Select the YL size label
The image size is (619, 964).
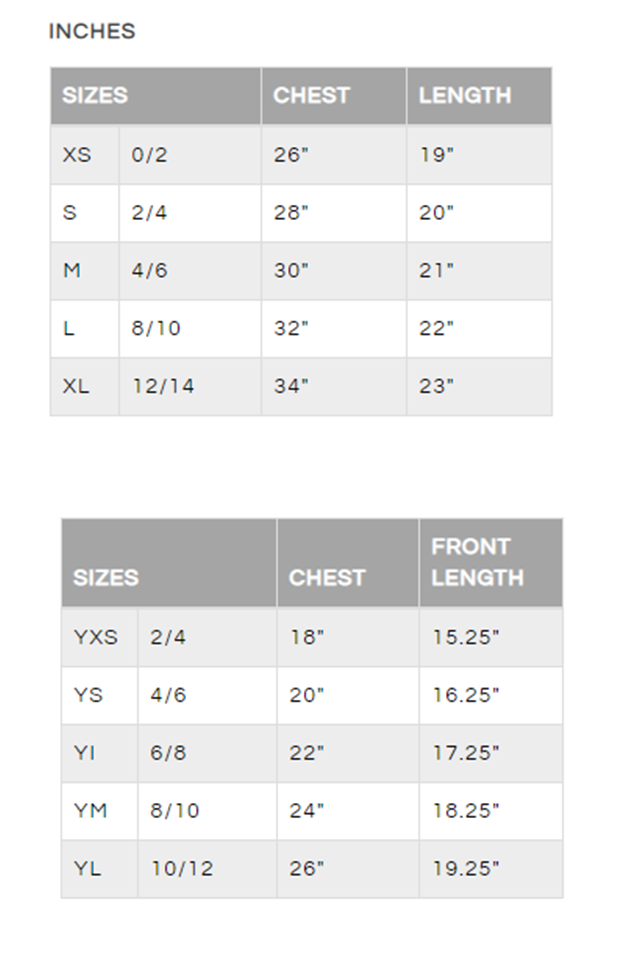pos(87,868)
